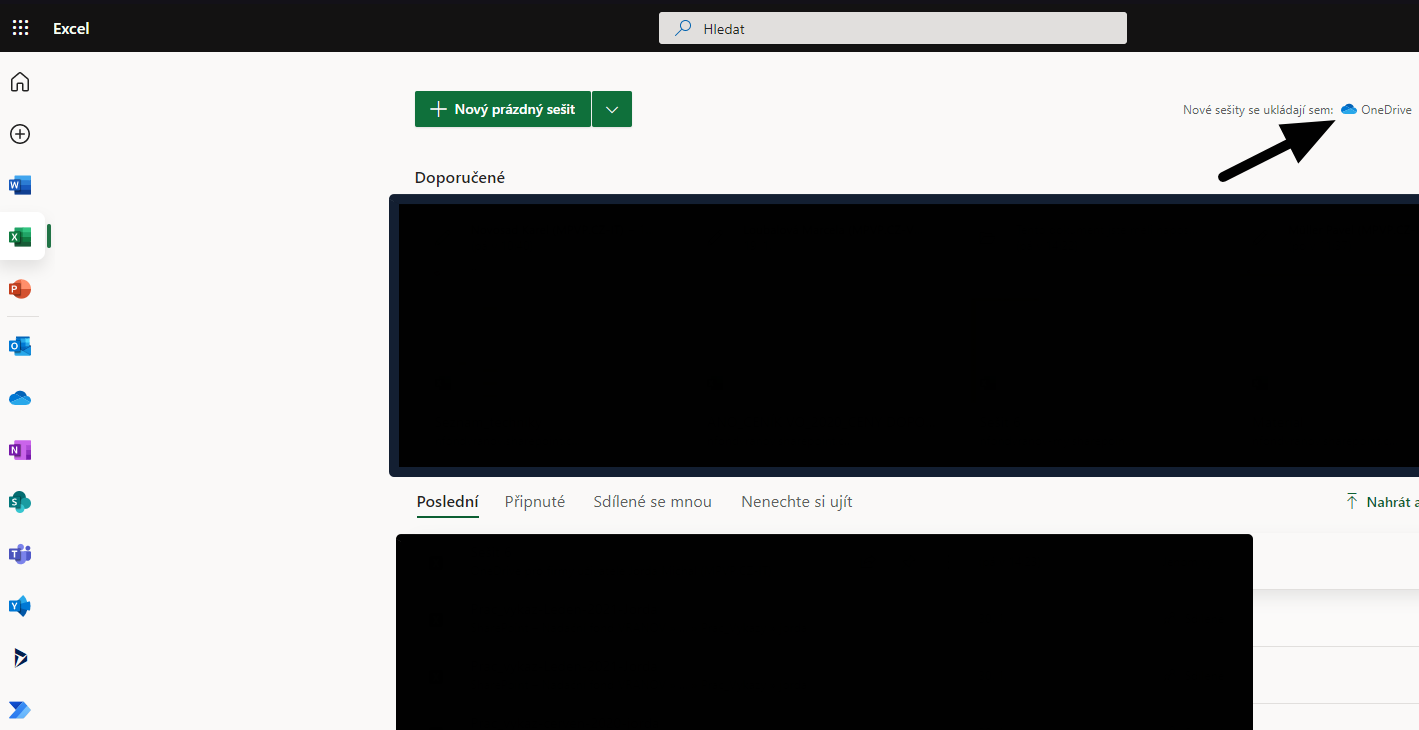This screenshot has height=730, width=1419.
Task: Launch PowerPoint from the sidebar
Action: (20, 289)
